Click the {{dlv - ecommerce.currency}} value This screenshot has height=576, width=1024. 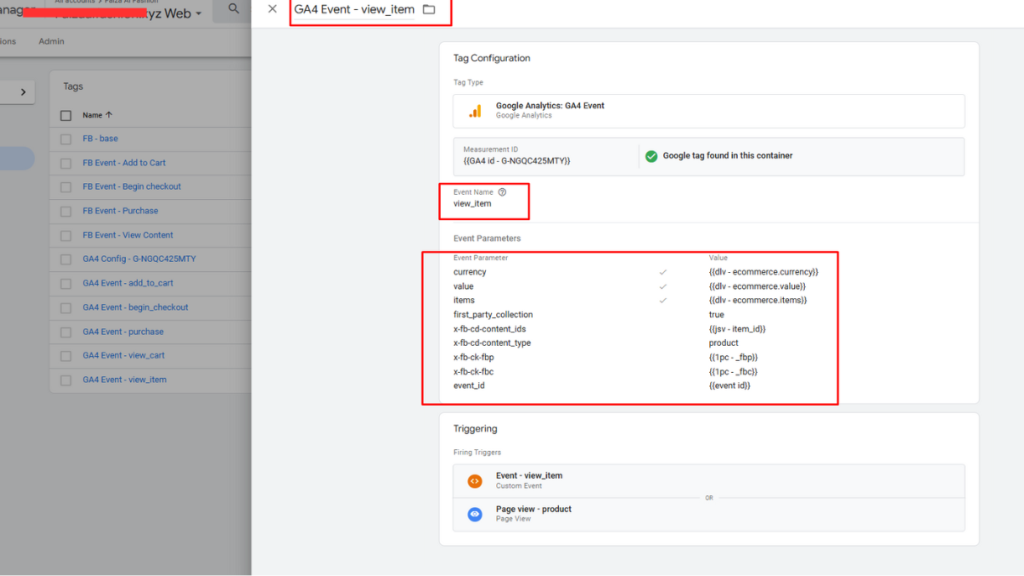point(763,272)
